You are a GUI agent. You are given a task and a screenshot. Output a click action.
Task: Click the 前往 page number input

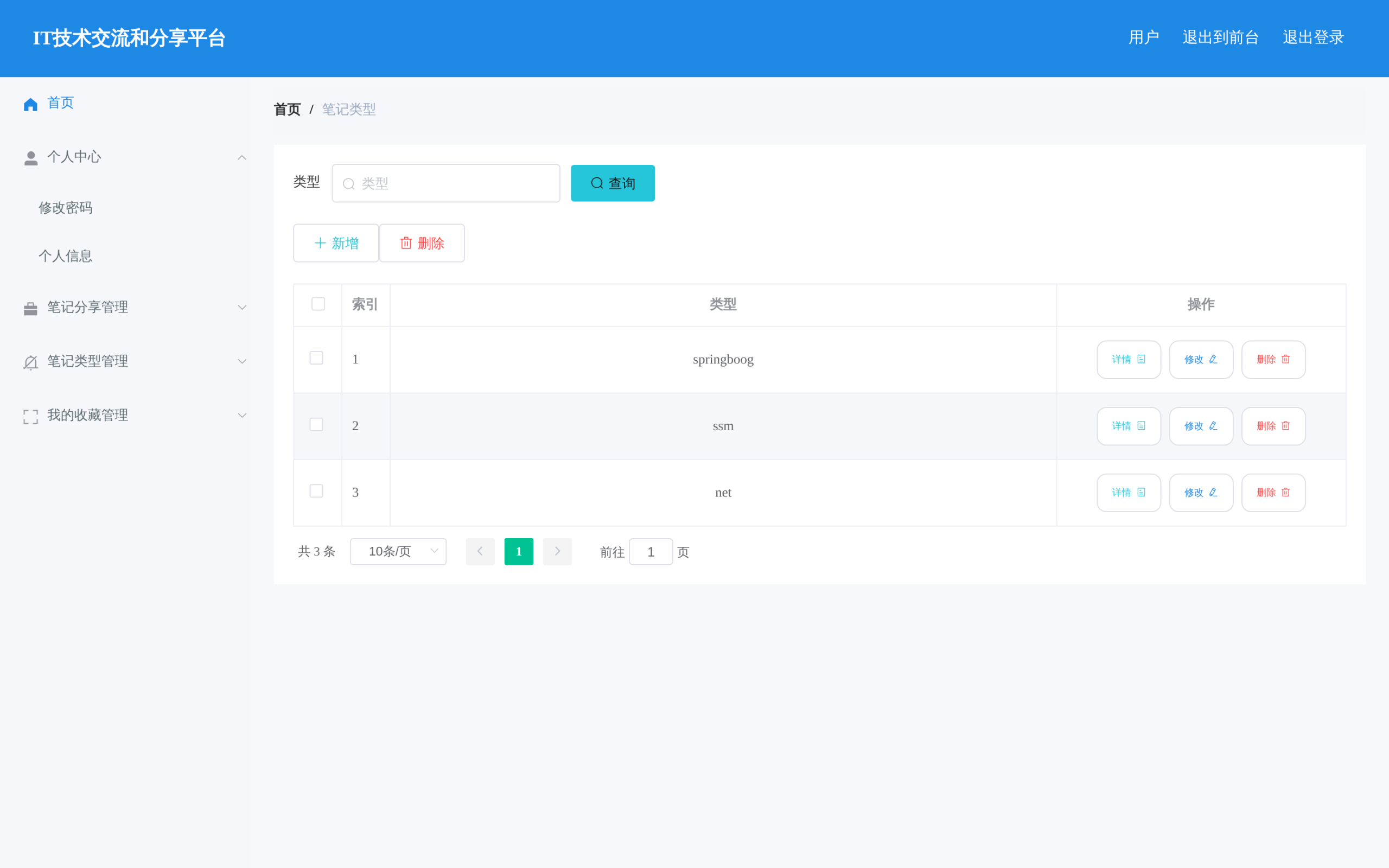[651, 552]
